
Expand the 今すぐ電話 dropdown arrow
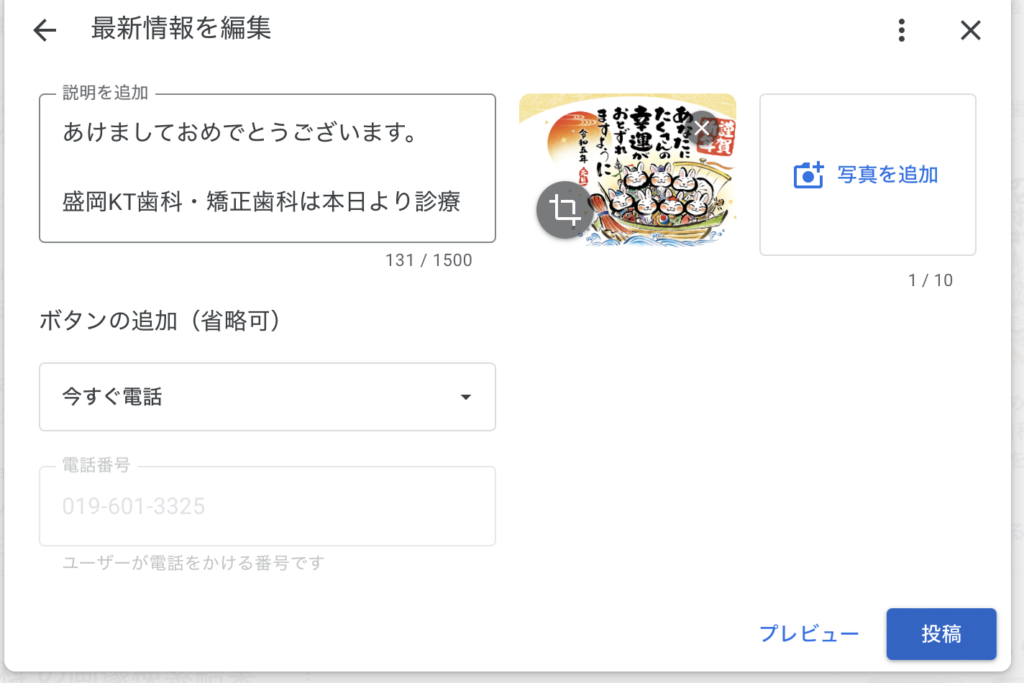pyautogui.click(x=465, y=397)
